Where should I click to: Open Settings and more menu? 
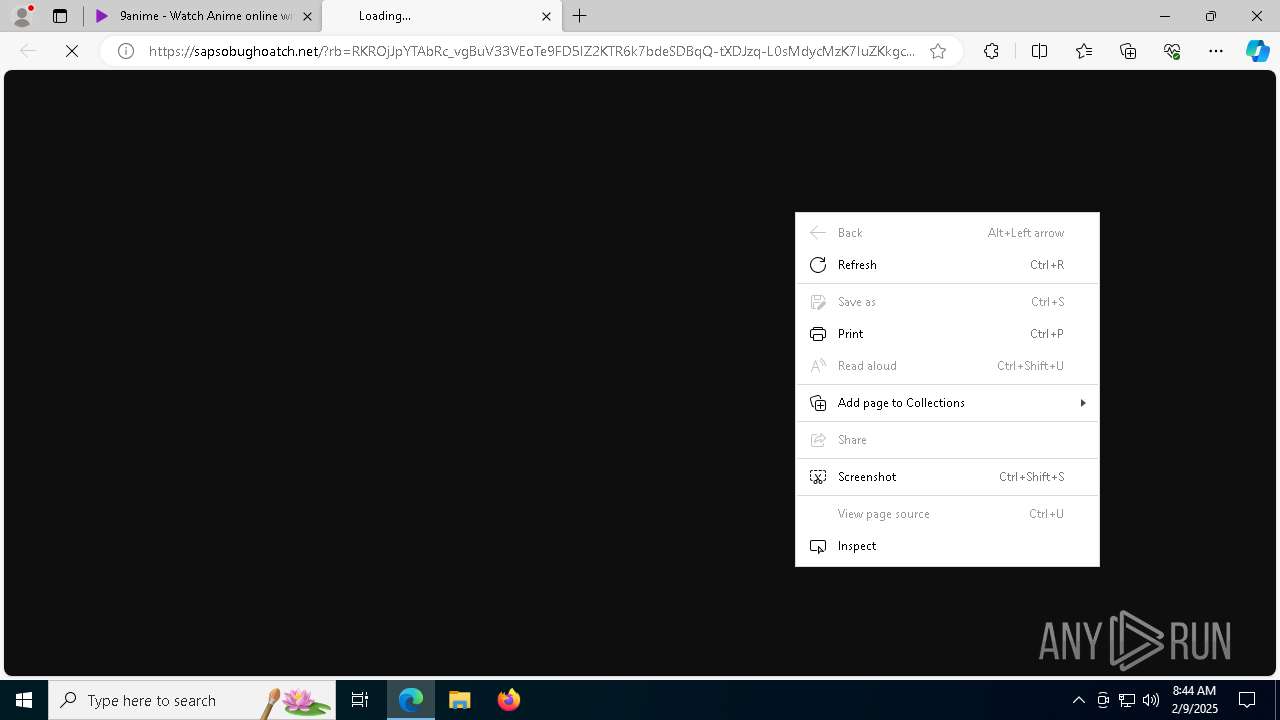click(x=1216, y=51)
